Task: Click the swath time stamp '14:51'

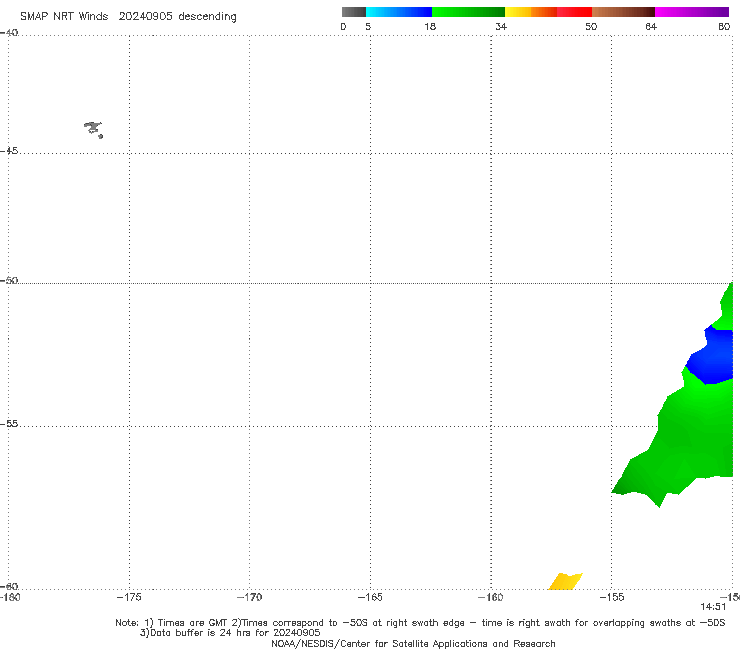Action: click(x=713, y=607)
